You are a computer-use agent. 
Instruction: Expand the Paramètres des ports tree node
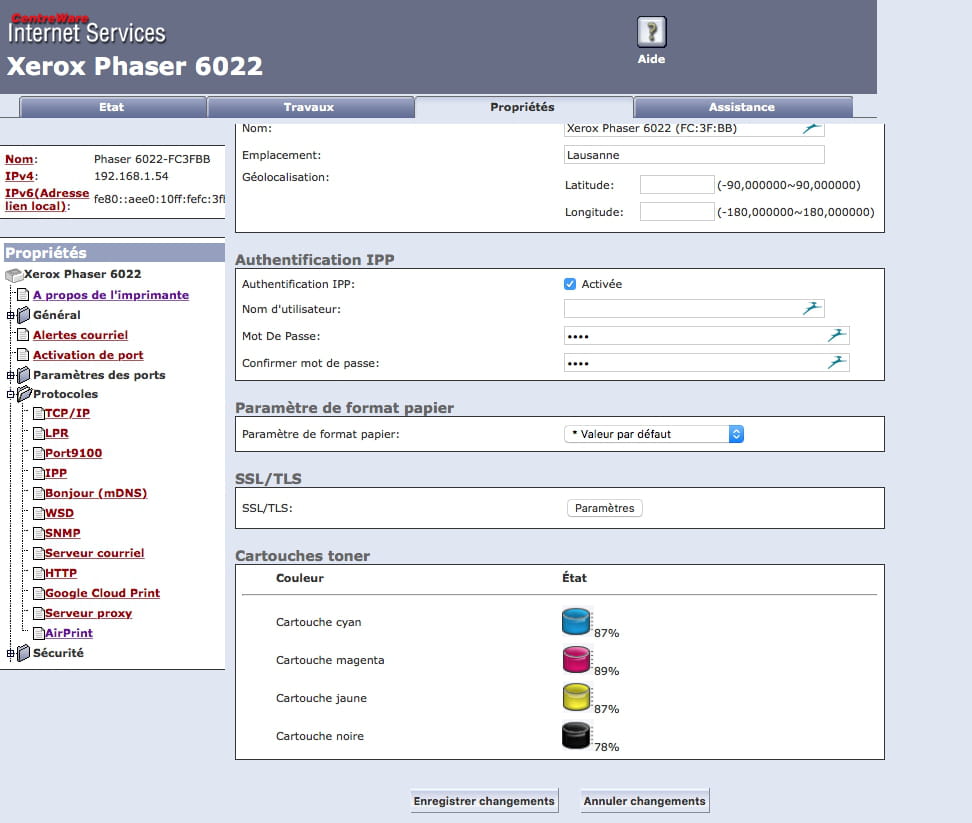pos(10,376)
